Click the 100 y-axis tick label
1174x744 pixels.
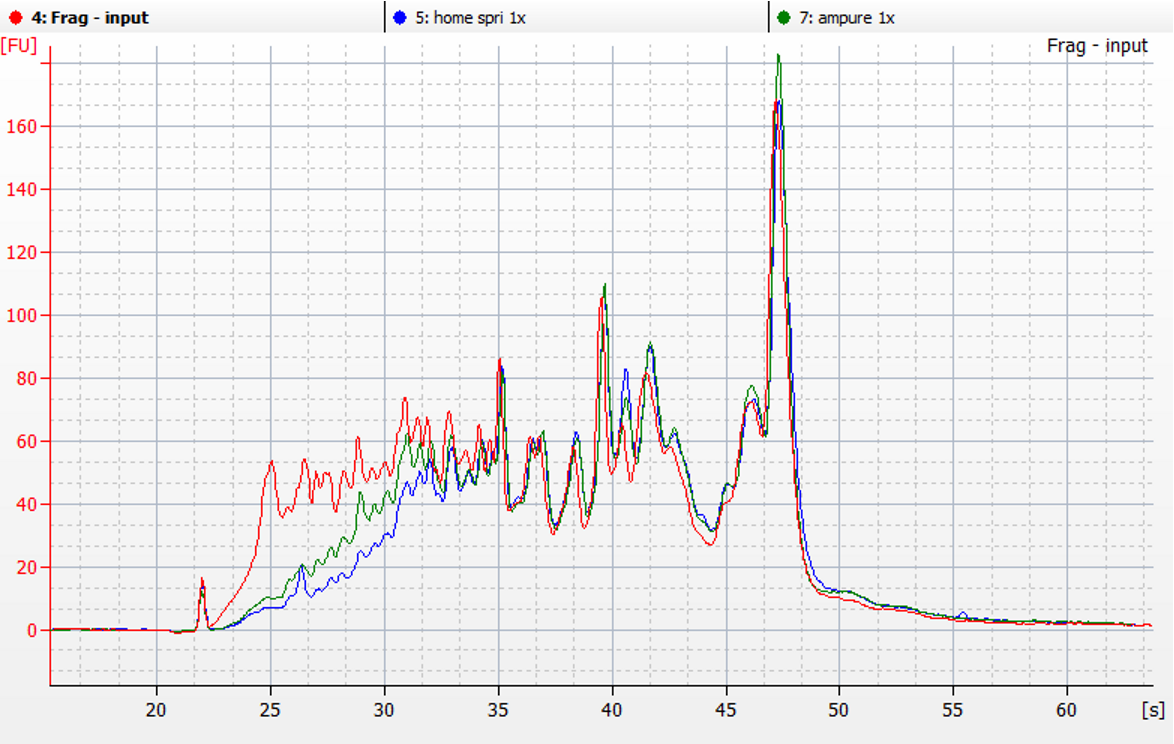[x=21, y=315]
